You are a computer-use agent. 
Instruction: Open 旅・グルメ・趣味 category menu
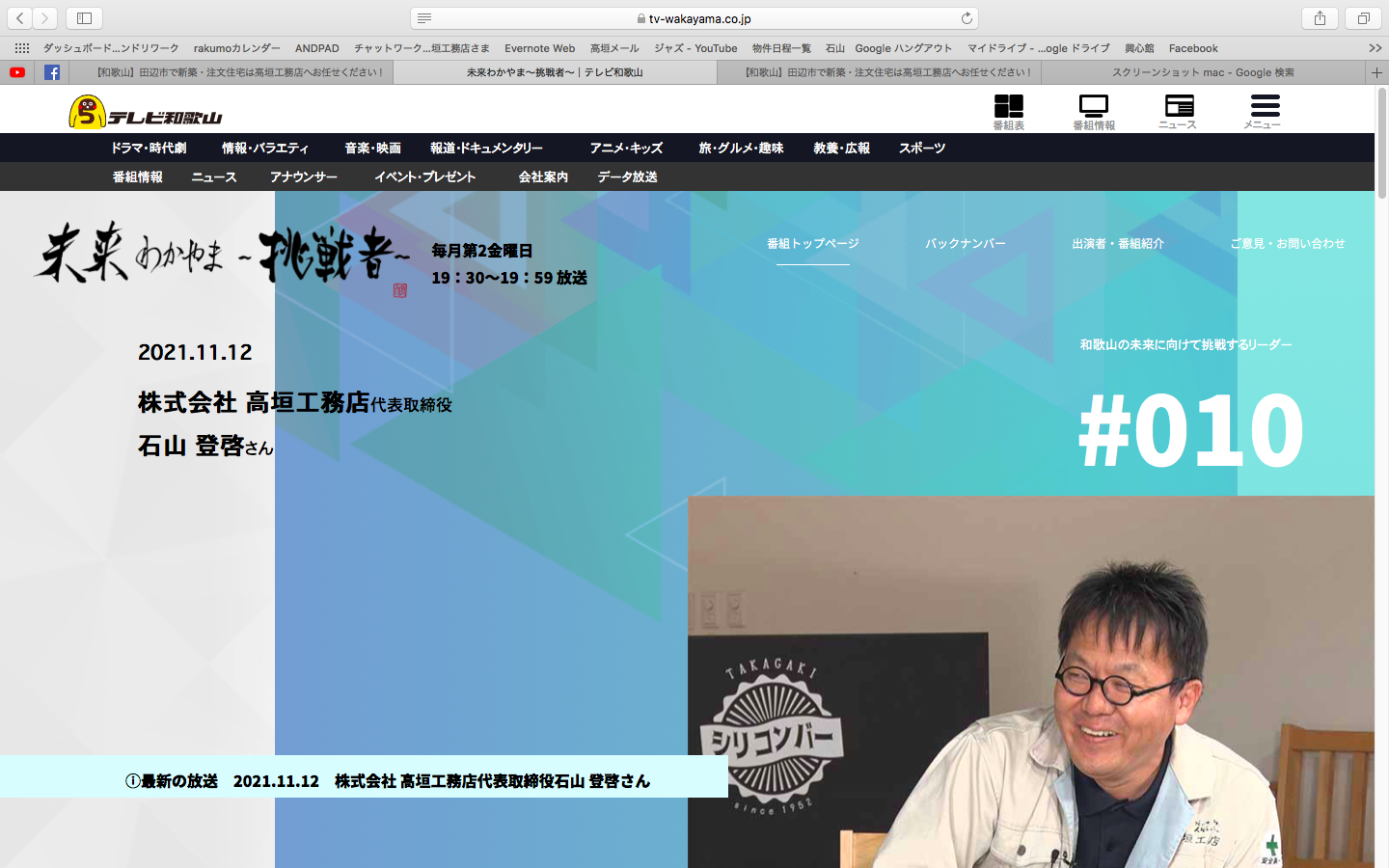(741, 149)
